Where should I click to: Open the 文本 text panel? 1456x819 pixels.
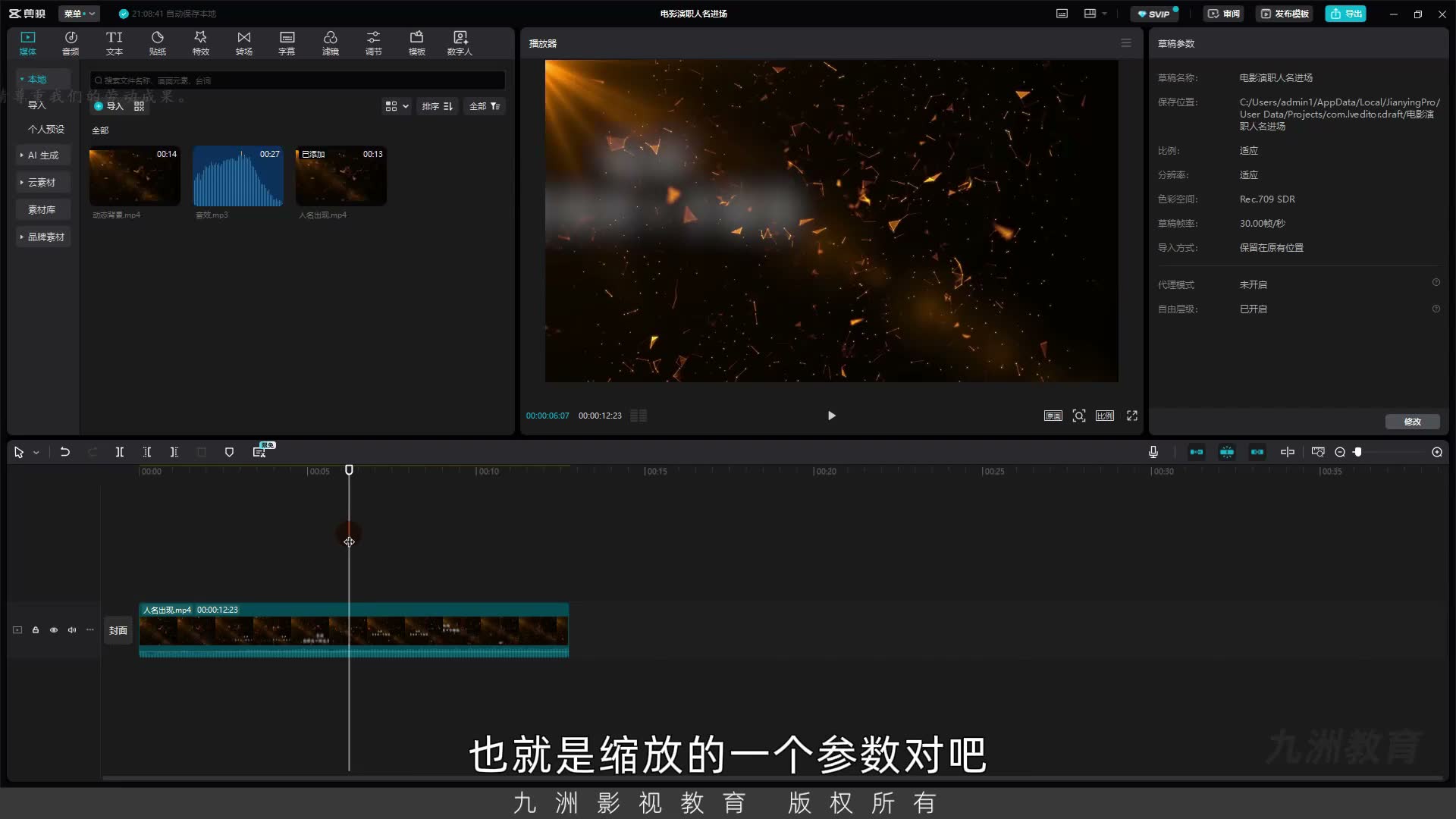(x=115, y=43)
